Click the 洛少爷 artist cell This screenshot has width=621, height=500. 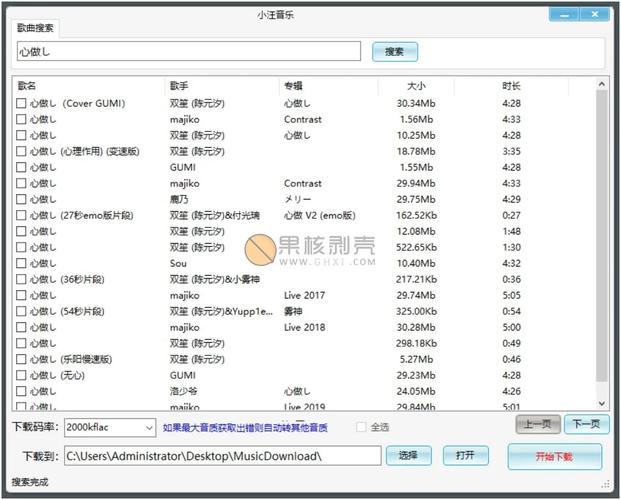click(183, 391)
